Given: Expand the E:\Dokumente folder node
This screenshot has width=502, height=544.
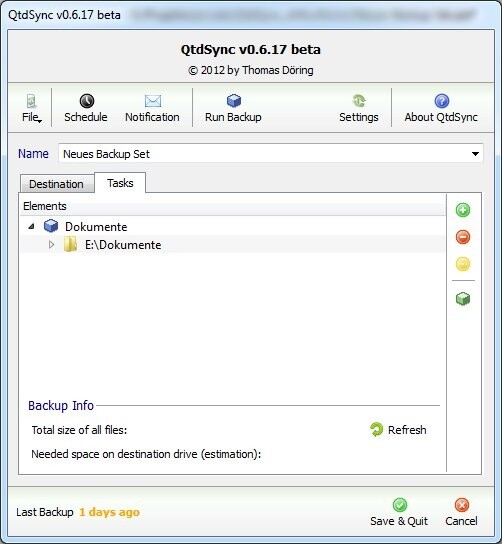Looking at the screenshot, I should [51, 245].
